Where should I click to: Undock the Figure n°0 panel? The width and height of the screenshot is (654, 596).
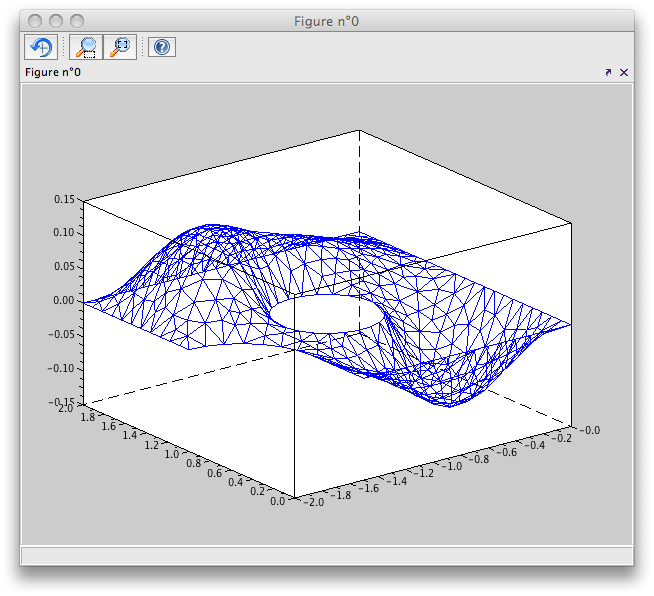tap(608, 72)
